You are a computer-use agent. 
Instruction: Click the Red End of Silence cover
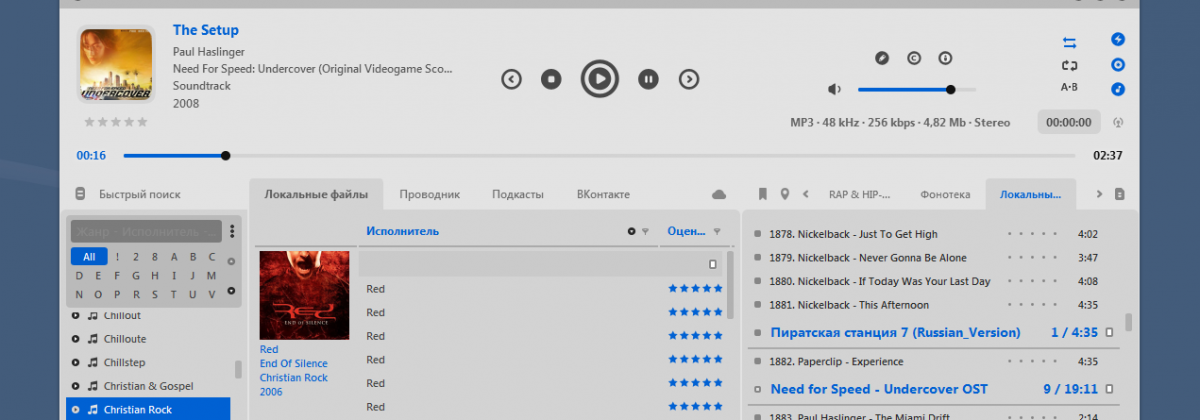click(304, 295)
